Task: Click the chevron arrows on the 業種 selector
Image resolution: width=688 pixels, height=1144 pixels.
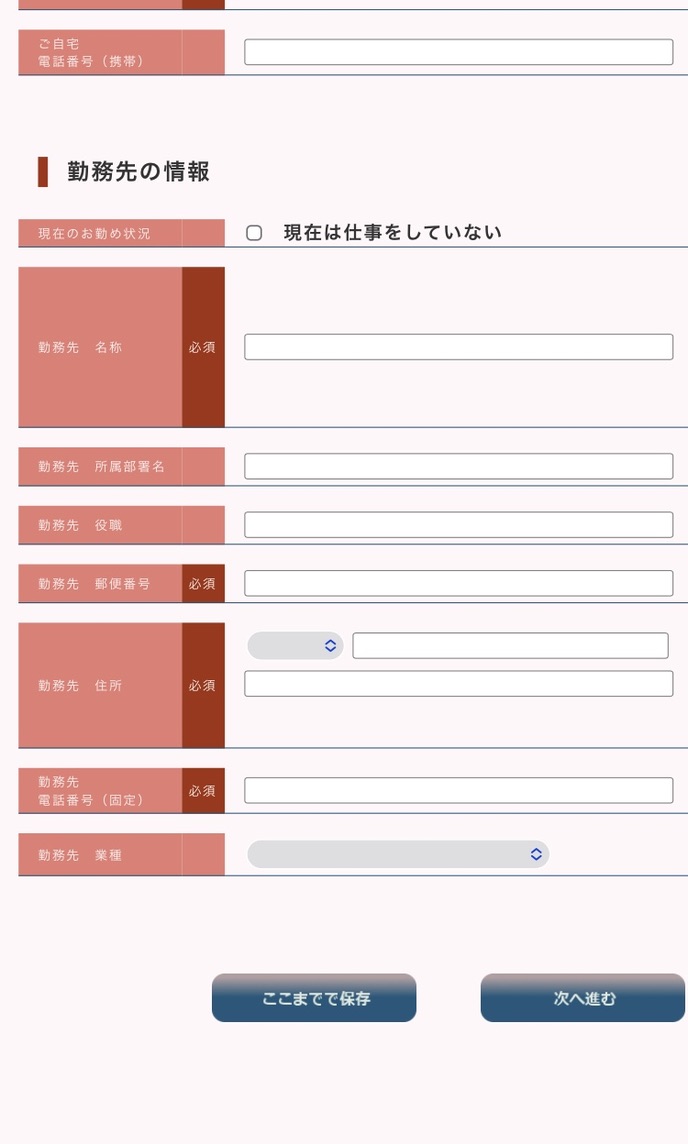Action: 536,854
